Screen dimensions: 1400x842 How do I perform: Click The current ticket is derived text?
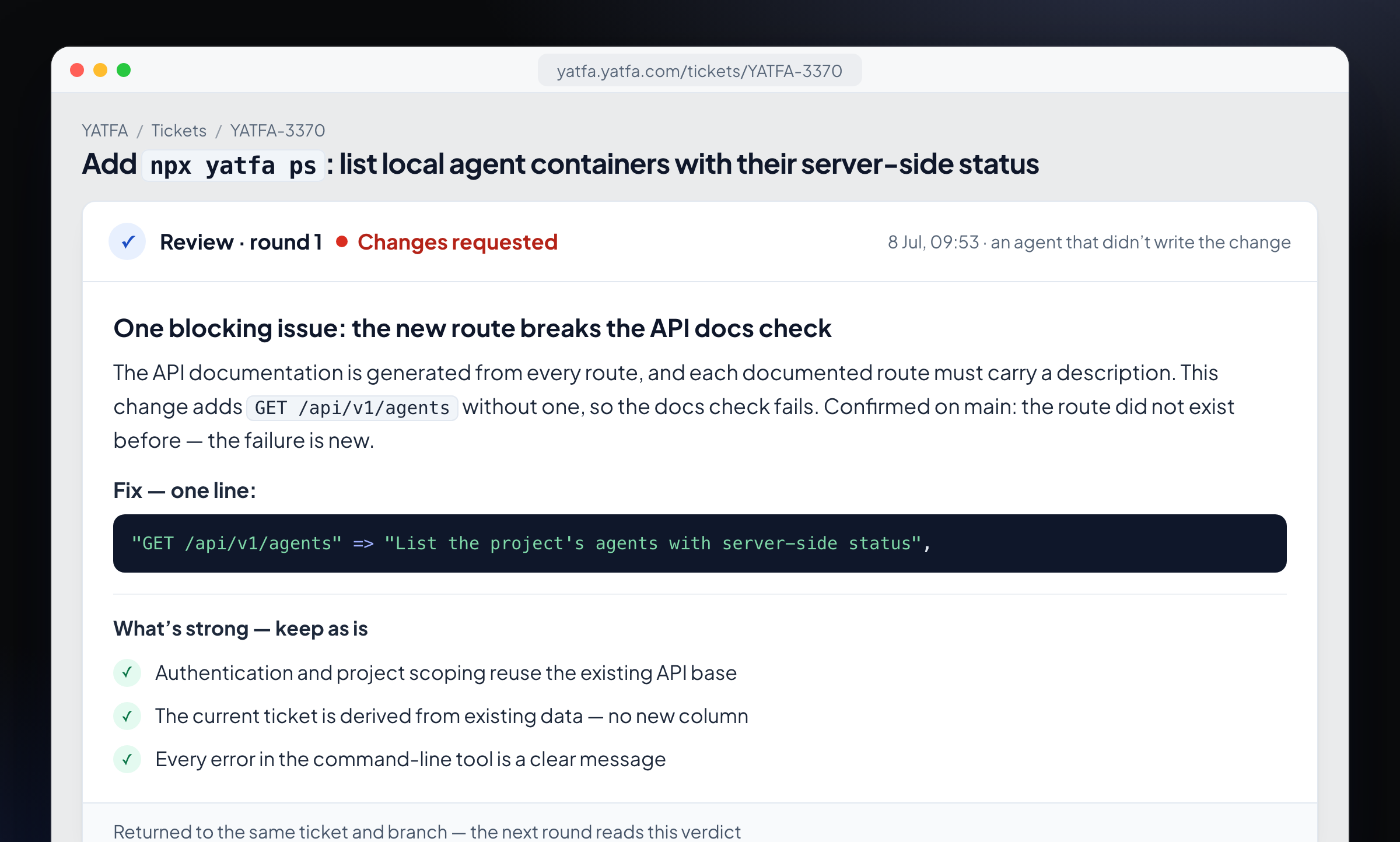[x=452, y=716]
